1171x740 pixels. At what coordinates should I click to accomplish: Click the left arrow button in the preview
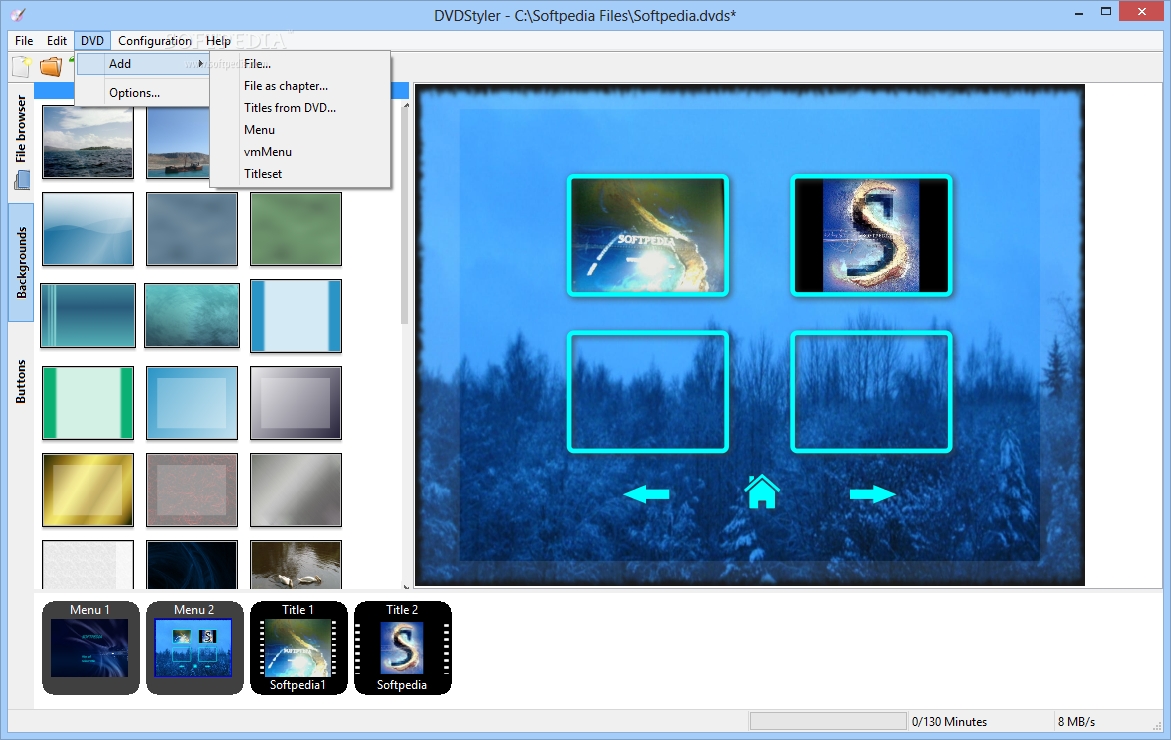click(x=647, y=494)
